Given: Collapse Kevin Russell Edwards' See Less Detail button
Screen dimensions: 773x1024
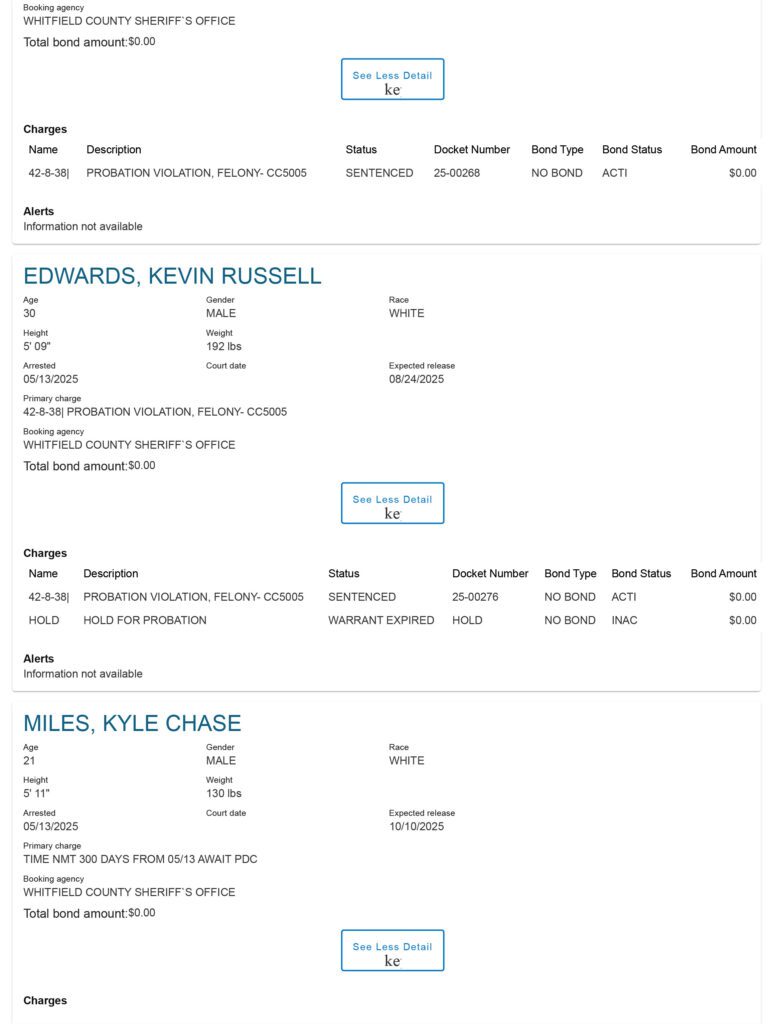Looking at the screenshot, I should click(392, 503).
